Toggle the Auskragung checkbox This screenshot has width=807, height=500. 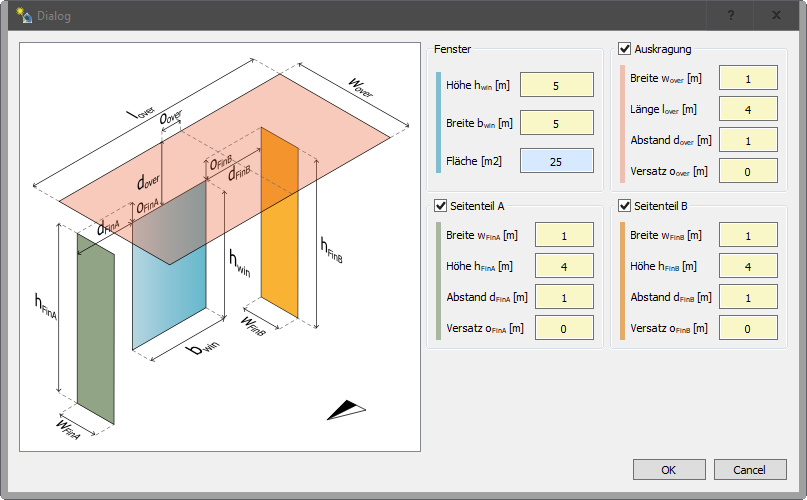click(624, 49)
